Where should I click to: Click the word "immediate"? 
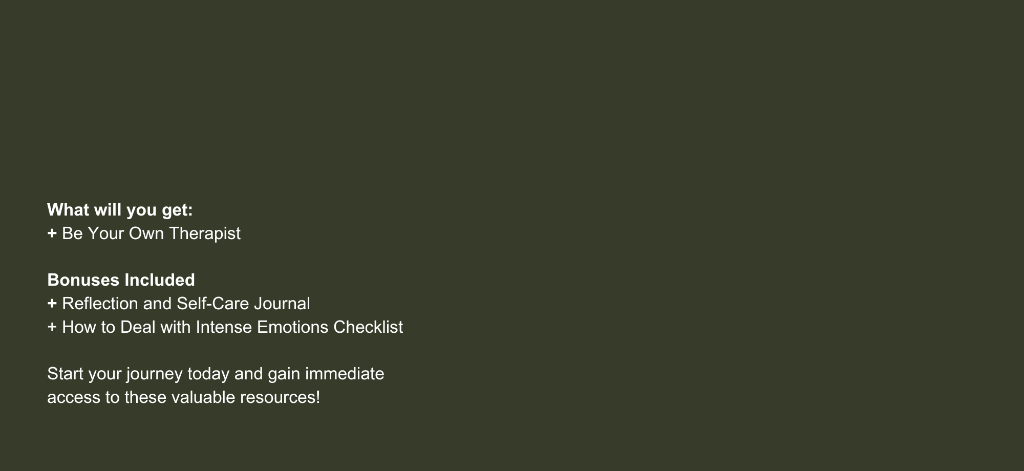(345, 374)
